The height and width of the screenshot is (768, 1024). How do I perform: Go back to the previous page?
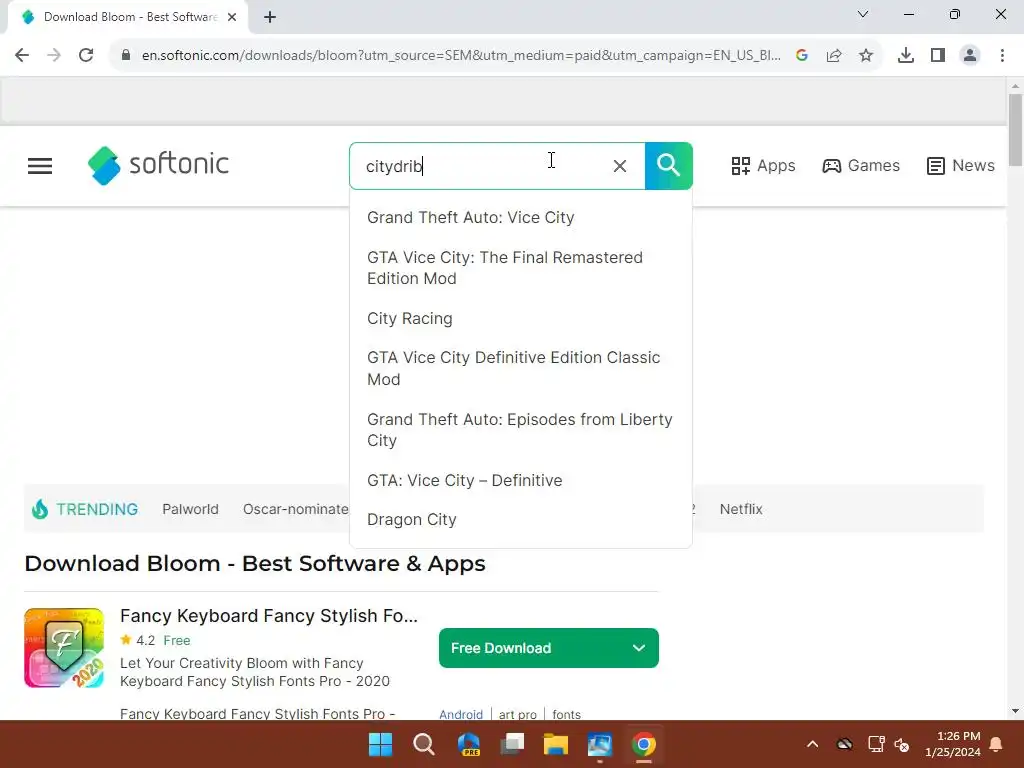tap(22, 56)
